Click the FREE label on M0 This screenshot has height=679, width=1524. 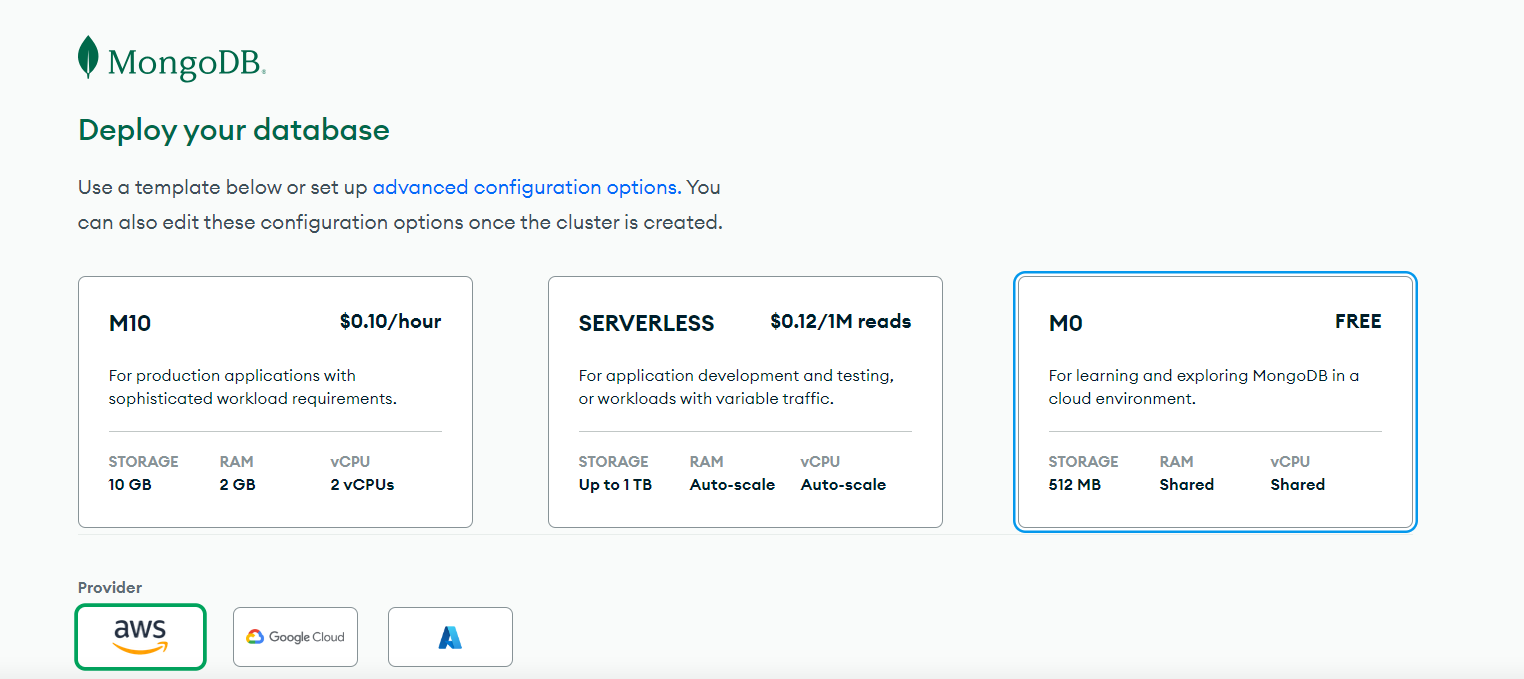[x=1358, y=321]
